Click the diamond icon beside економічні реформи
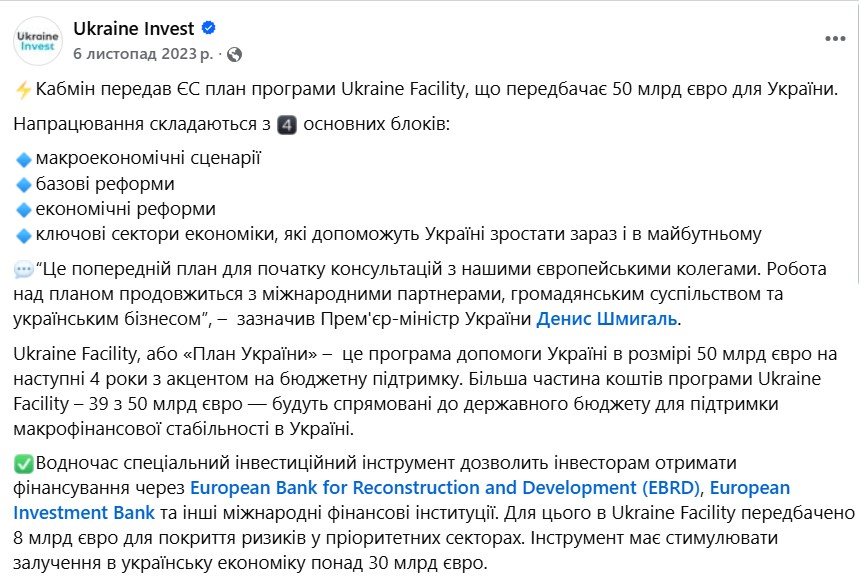 [21, 211]
